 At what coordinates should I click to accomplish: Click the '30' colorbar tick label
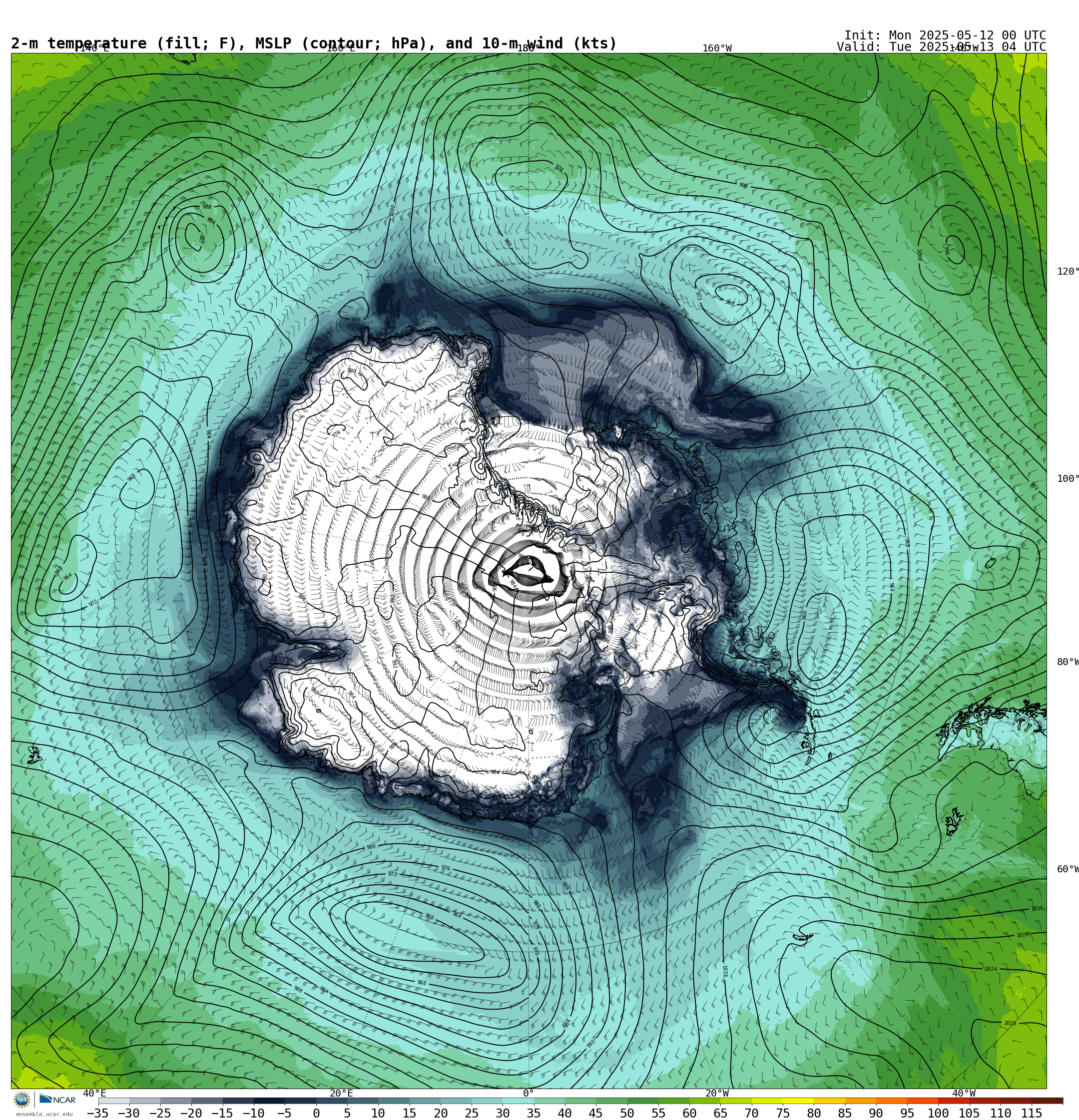pyautogui.click(x=503, y=1113)
